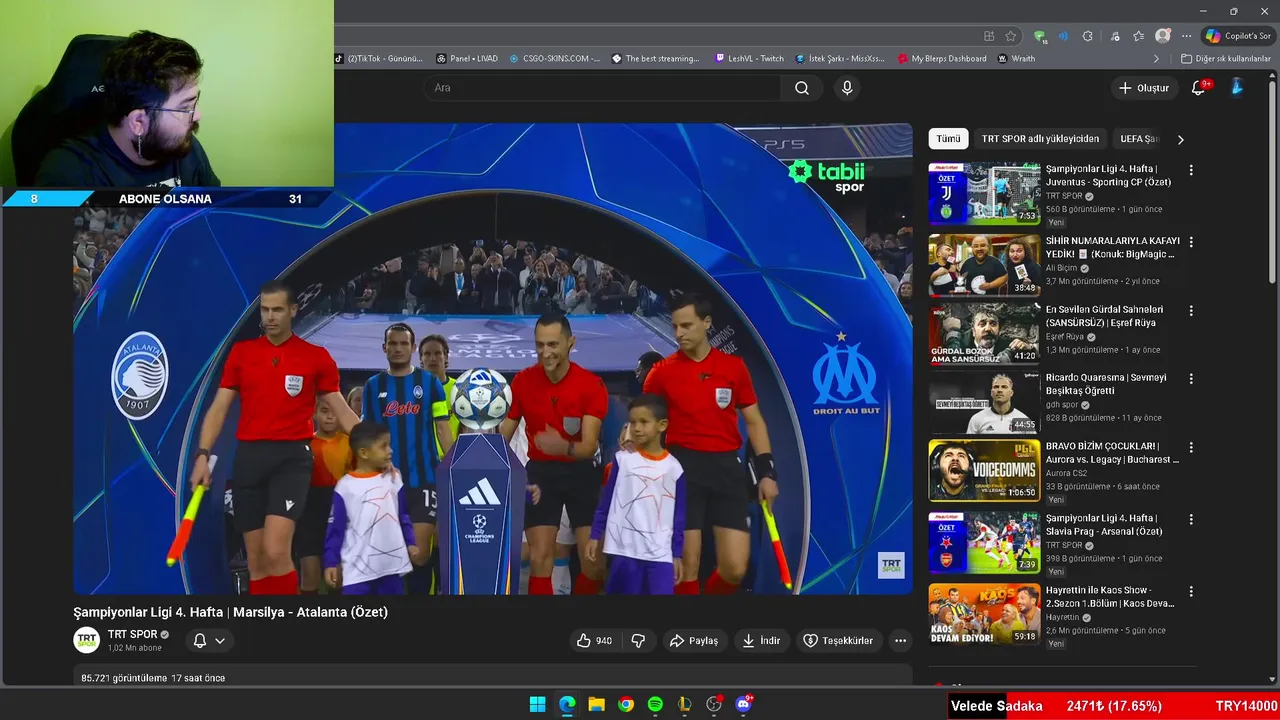Open options menu for Juventus - Sporting video
Screen dimensions: 1280x720
(1190, 170)
